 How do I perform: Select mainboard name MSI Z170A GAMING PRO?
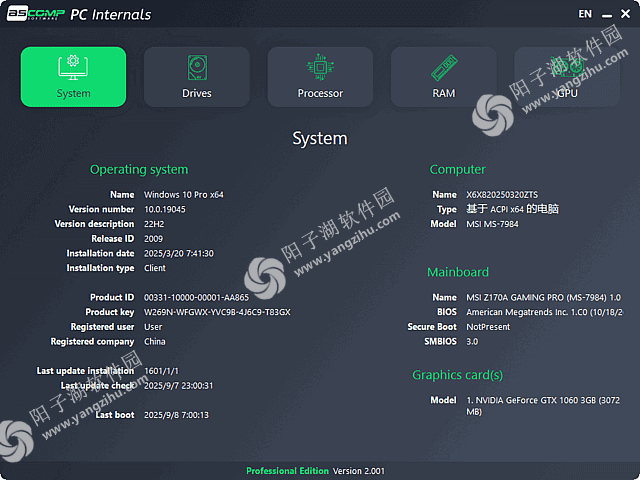544,298
